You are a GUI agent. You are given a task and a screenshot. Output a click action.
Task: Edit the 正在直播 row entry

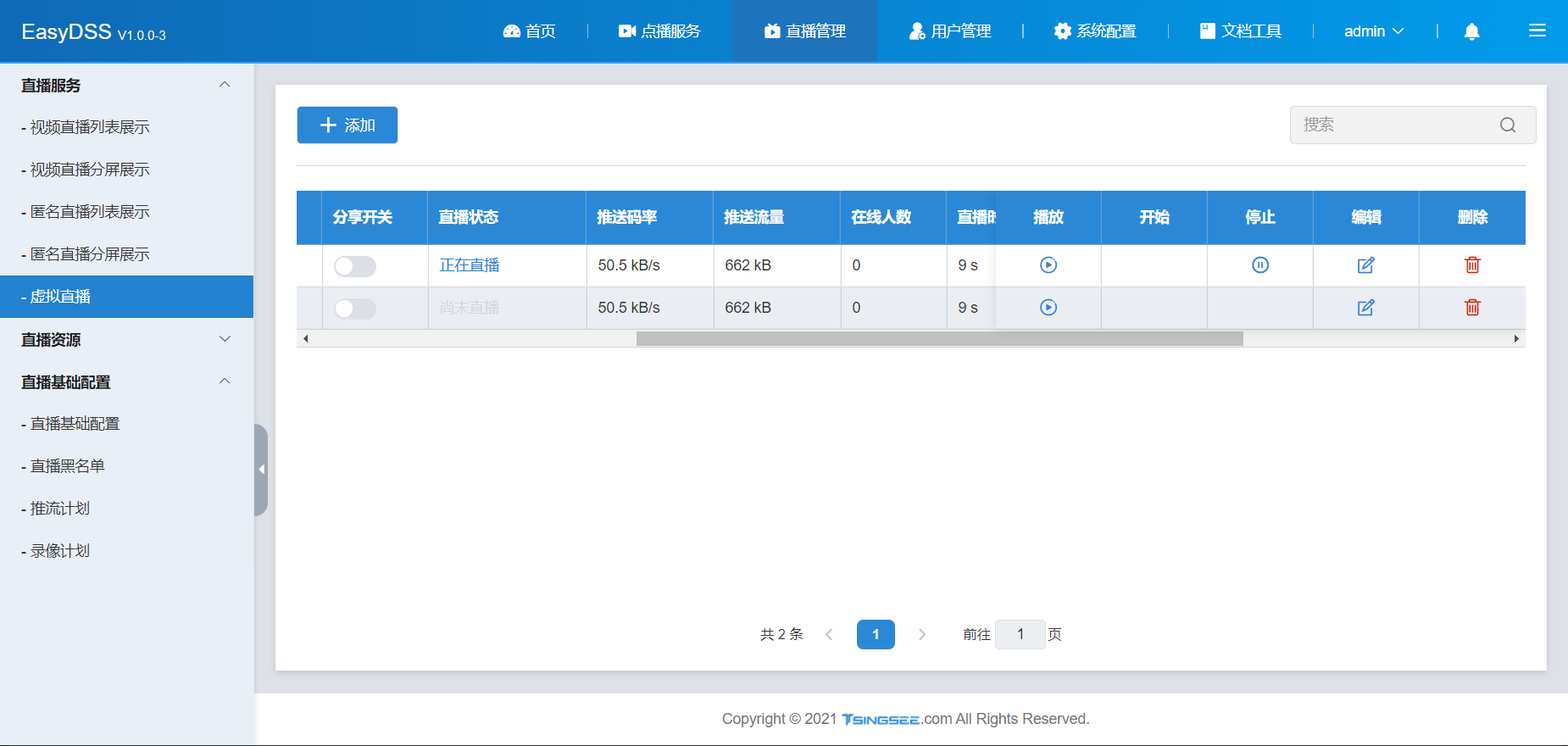click(x=1366, y=265)
